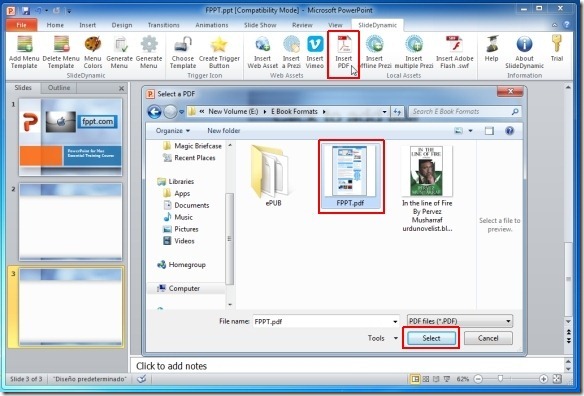Switch to the Outline pane tab
The height and width of the screenshot is (396, 584).
(x=59, y=88)
